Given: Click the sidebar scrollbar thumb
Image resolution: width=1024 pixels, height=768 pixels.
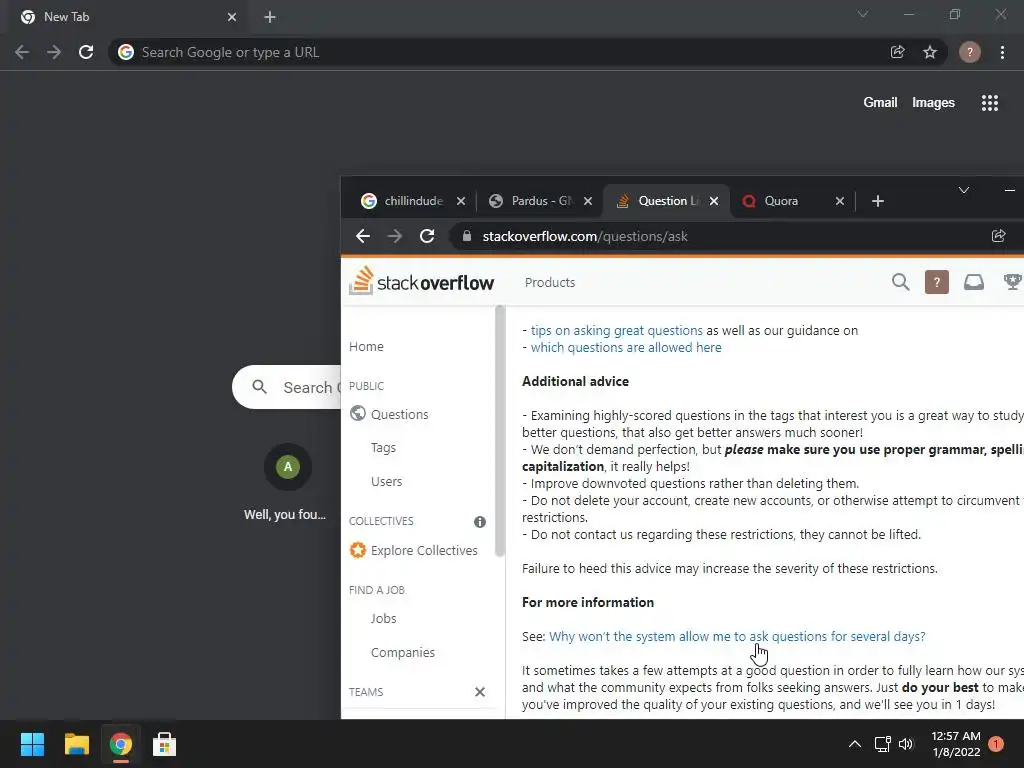Looking at the screenshot, I should click(500, 431).
